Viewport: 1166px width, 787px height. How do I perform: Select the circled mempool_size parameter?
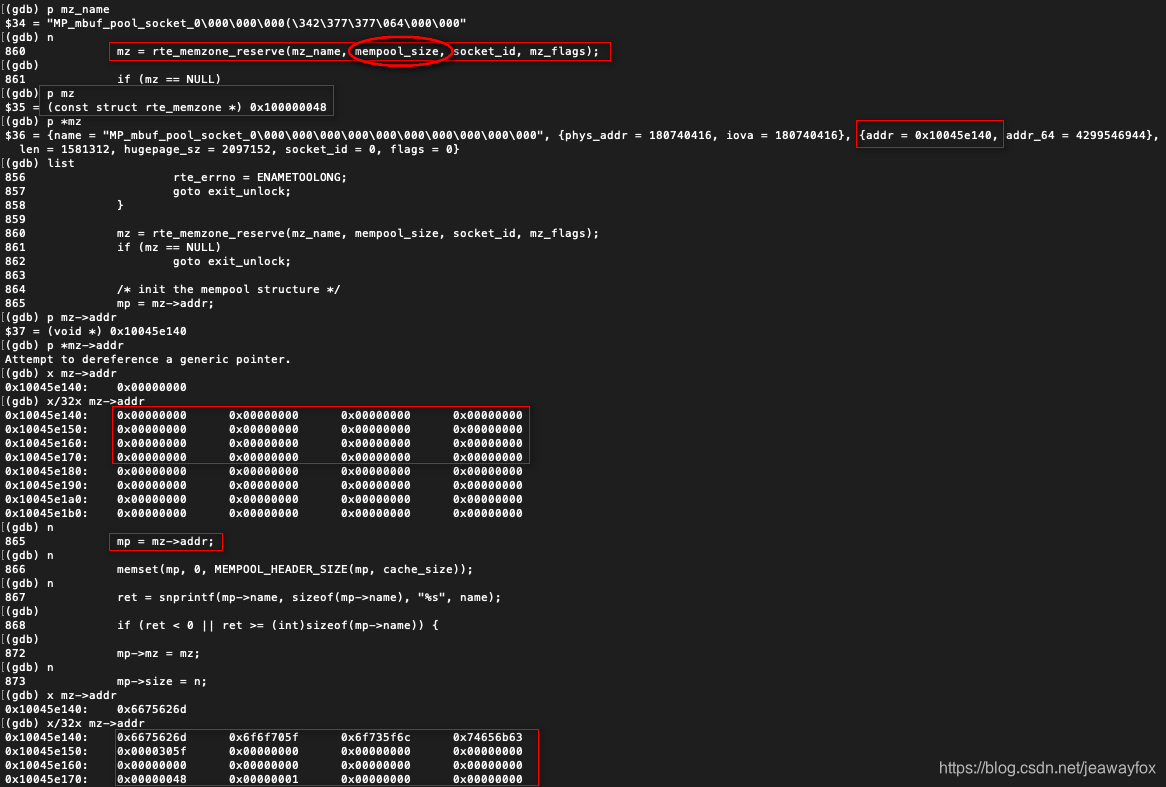point(400,51)
